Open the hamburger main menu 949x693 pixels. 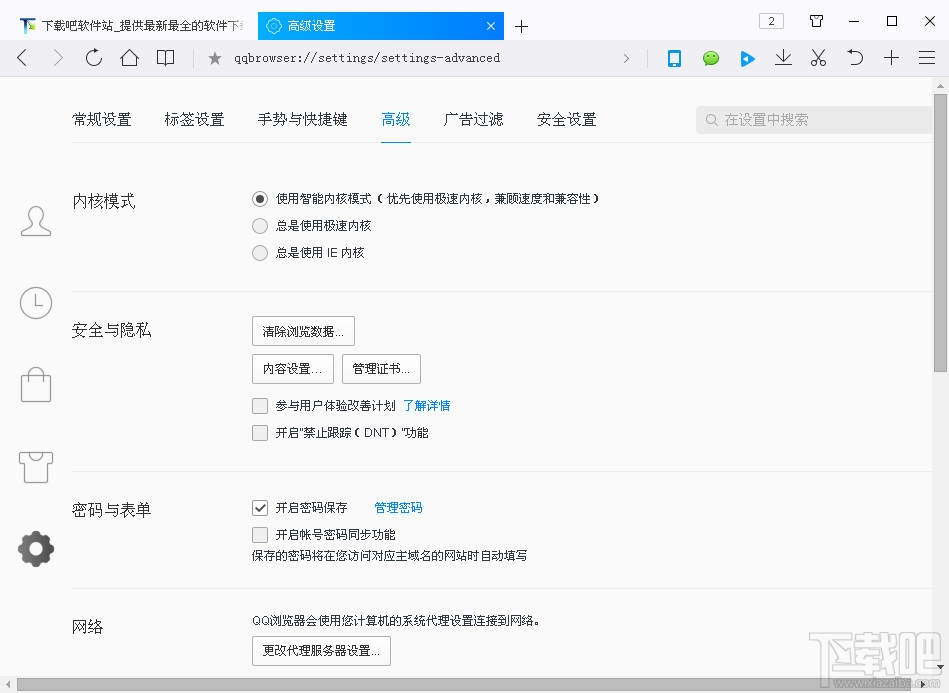point(926,58)
